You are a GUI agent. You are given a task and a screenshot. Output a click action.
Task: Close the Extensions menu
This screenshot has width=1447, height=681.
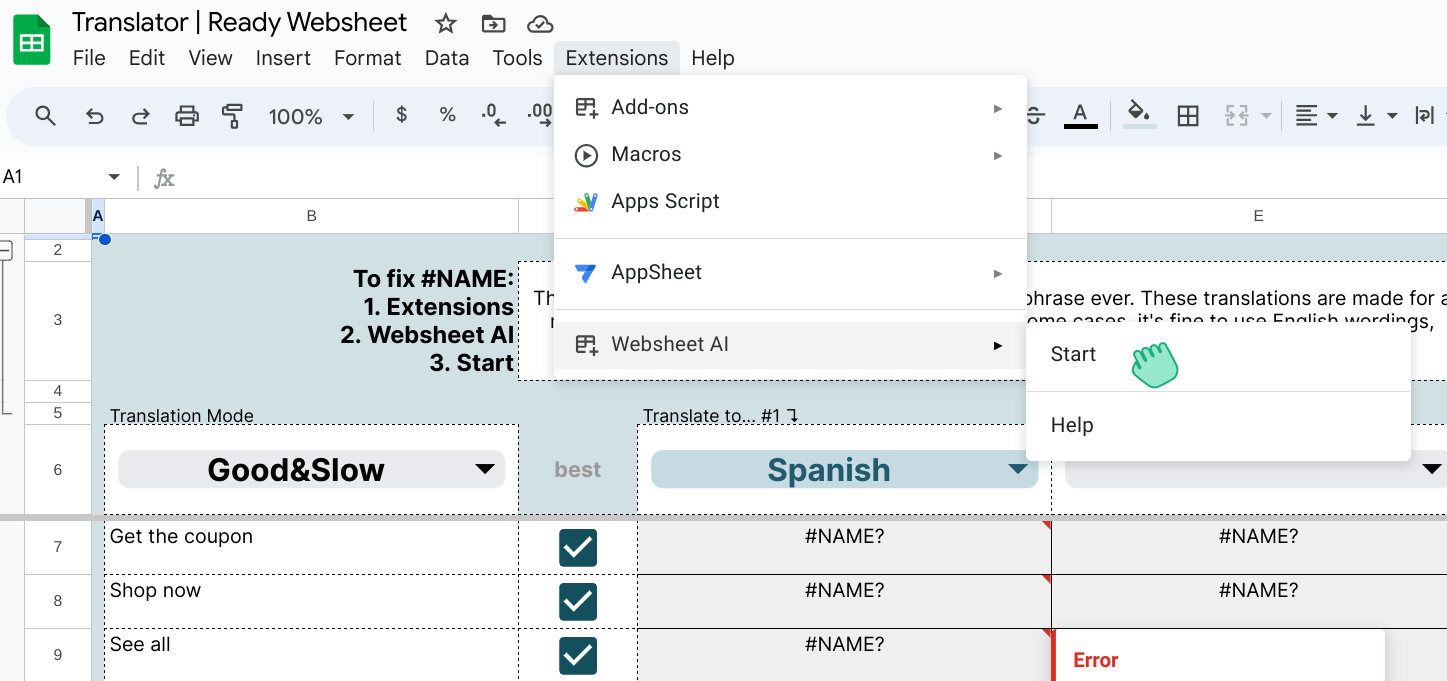click(x=617, y=58)
